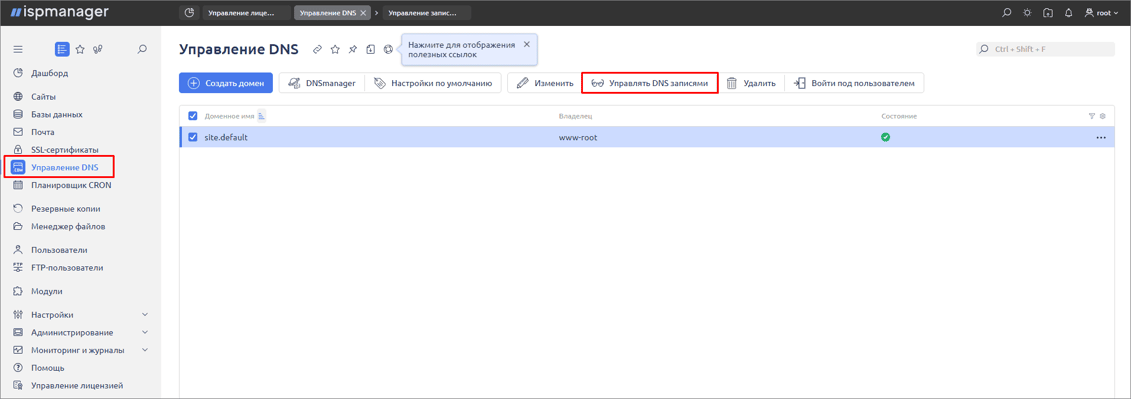Show favorites via the sidebar star icon
The image size is (1131, 399).
[x=80, y=49]
